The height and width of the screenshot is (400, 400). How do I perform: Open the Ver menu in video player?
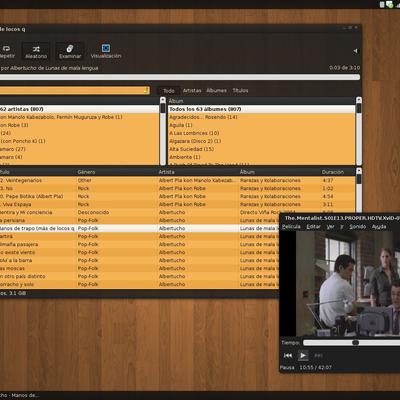pos(330,227)
